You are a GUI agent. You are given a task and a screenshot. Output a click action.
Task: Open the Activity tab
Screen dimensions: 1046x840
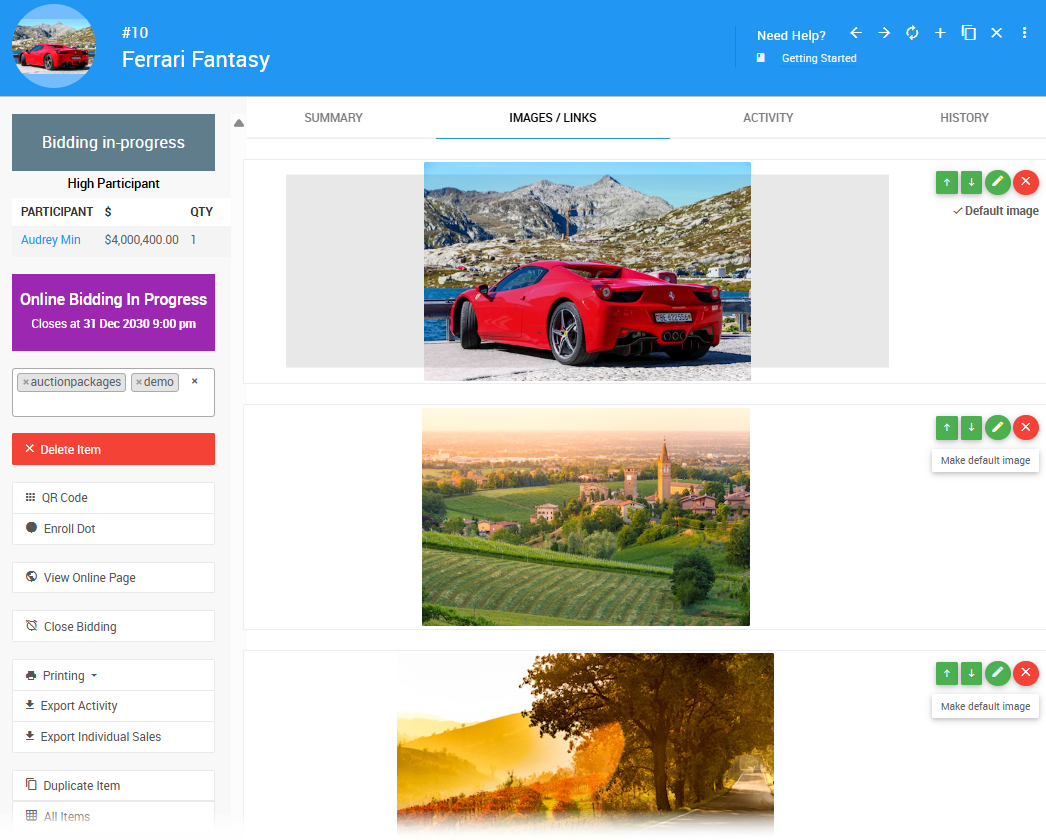coord(768,117)
